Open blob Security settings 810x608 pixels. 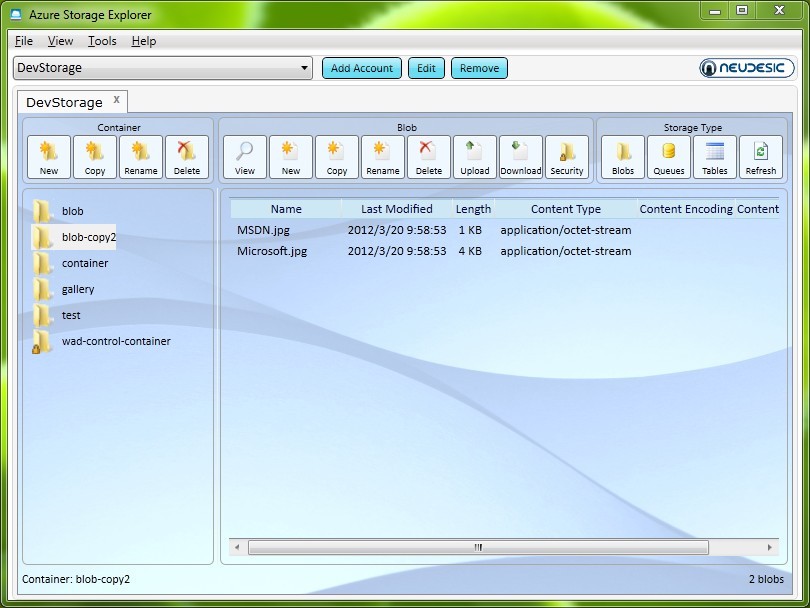567,157
